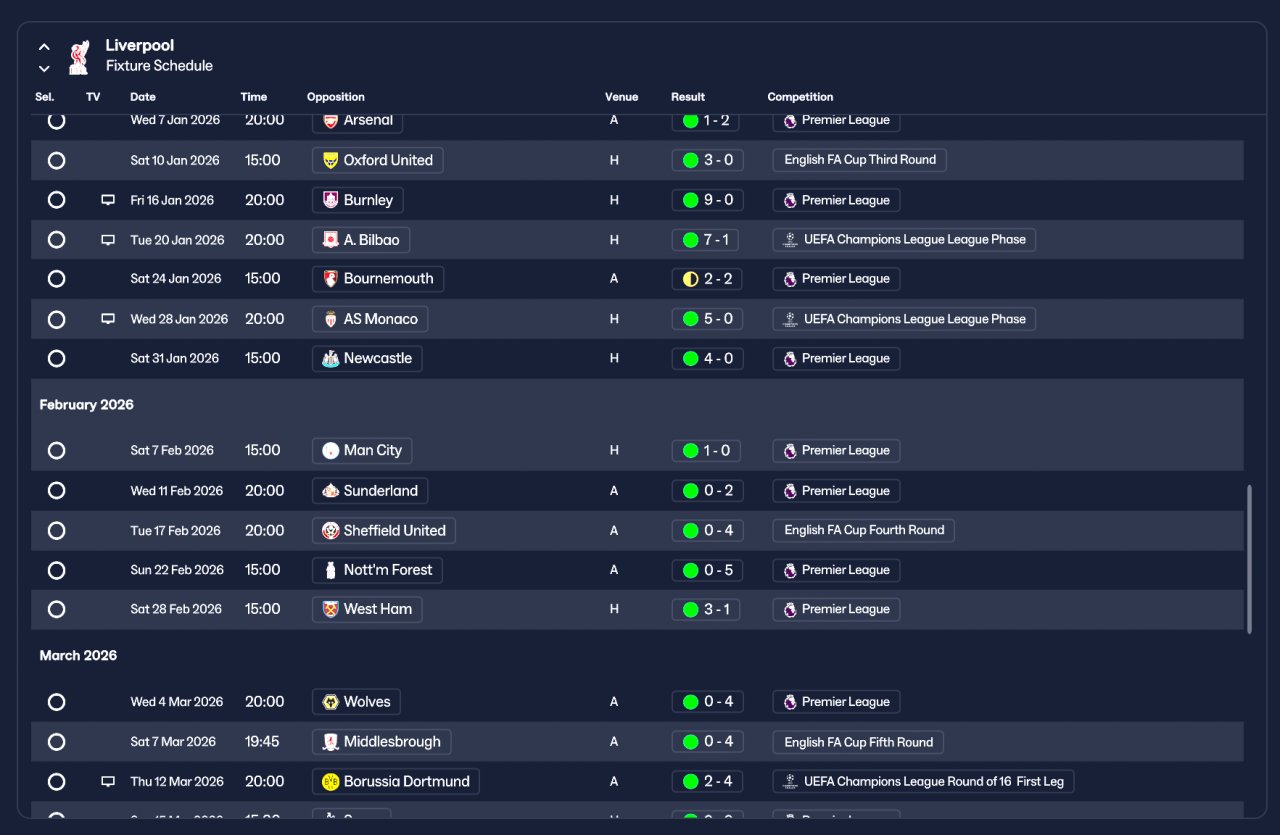
Task: Click the TV icon on Burnley fixture
Action: (108, 200)
